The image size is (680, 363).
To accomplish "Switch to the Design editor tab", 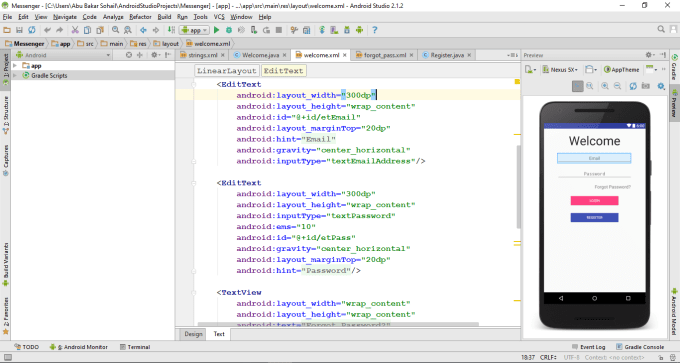I will click(193, 334).
